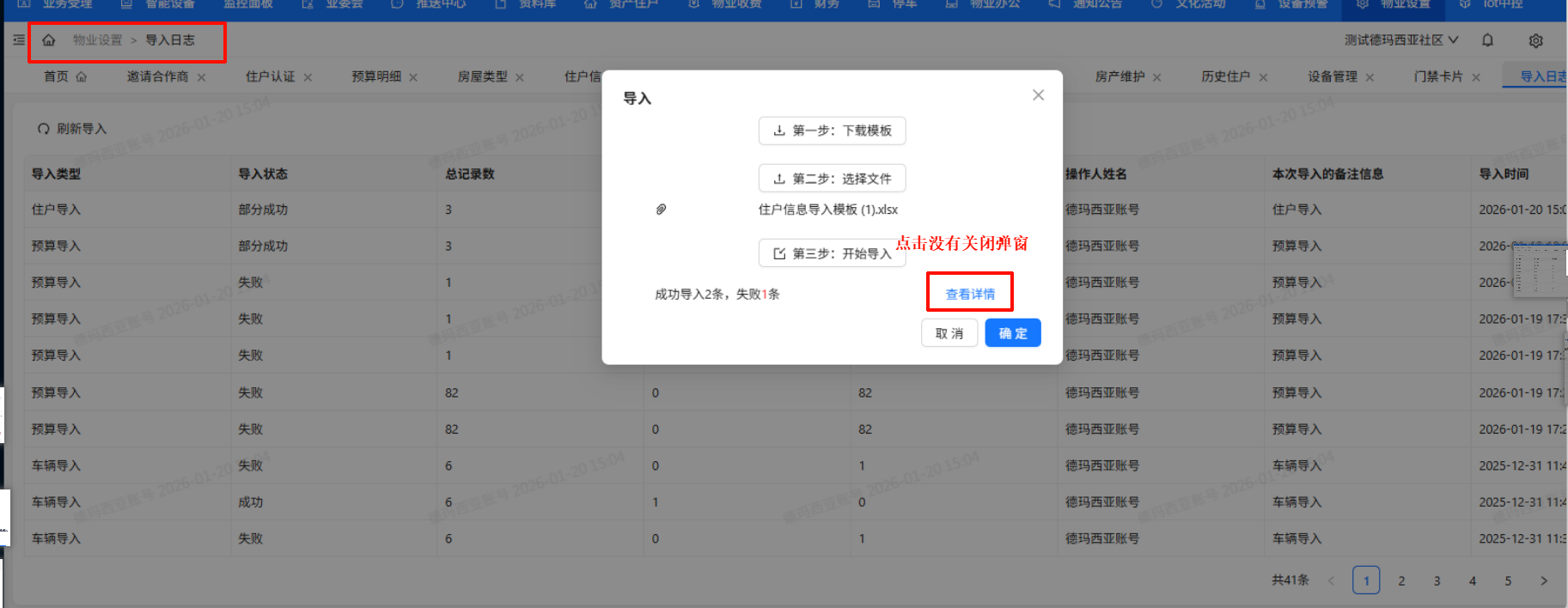The image size is (1568, 608).
Task: Close the 预算明细 tab with its X
Action: click(x=413, y=77)
